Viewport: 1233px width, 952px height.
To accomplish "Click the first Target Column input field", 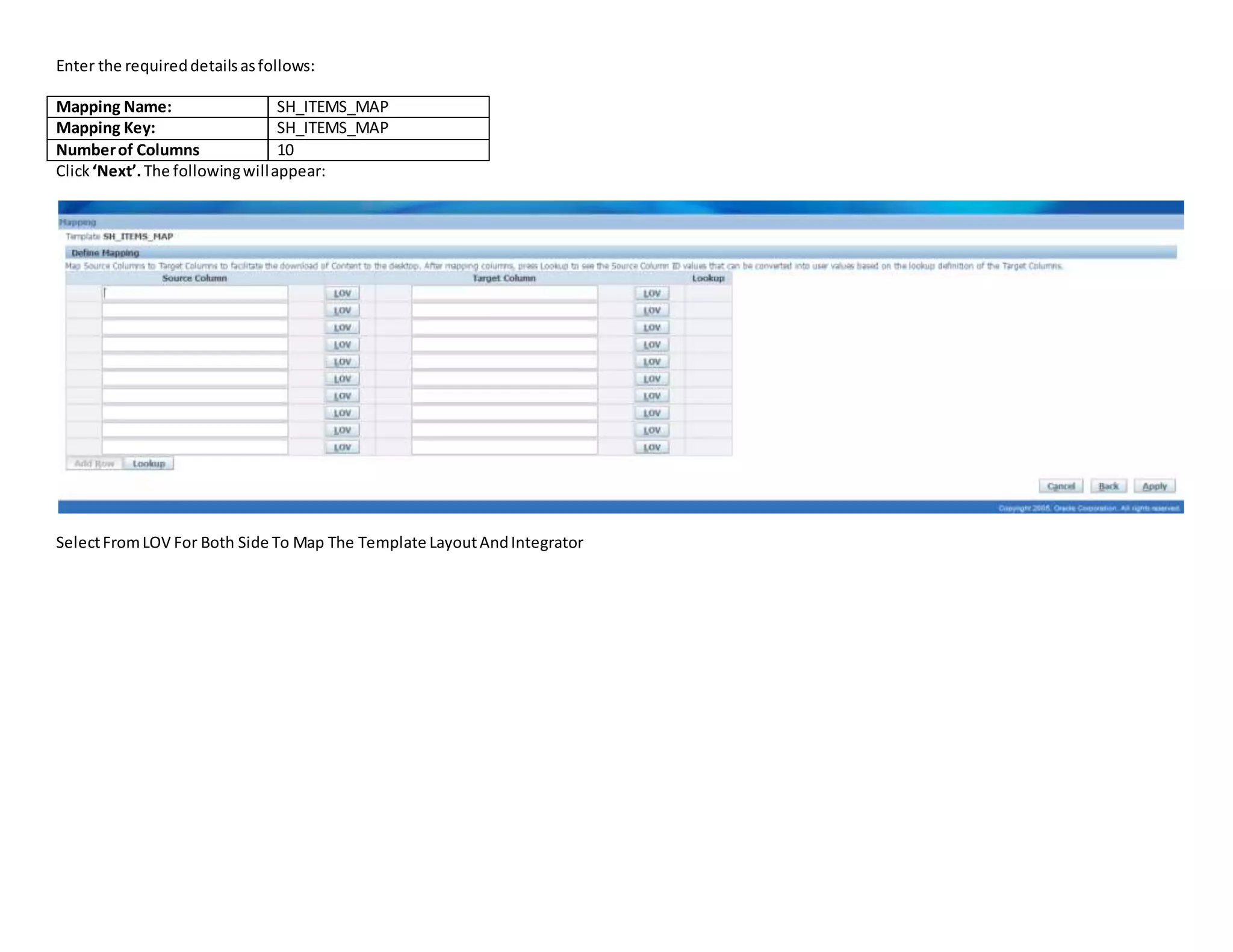I will pyautogui.click(x=505, y=293).
